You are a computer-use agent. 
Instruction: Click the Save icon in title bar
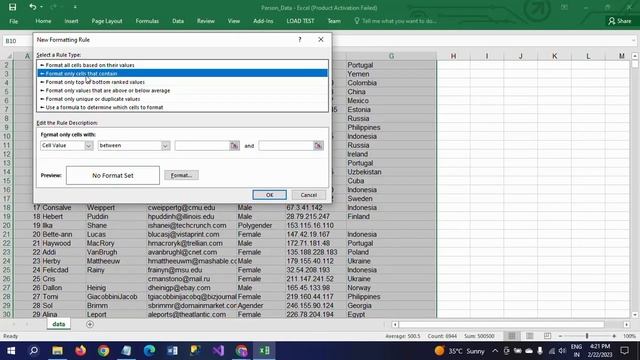(x=13, y=7)
